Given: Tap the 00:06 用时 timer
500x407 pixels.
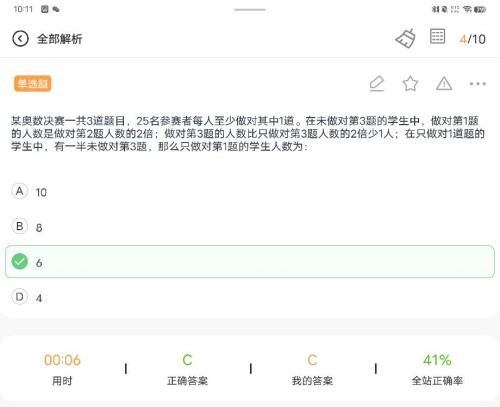Looking at the screenshot, I should (x=62, y=369).
